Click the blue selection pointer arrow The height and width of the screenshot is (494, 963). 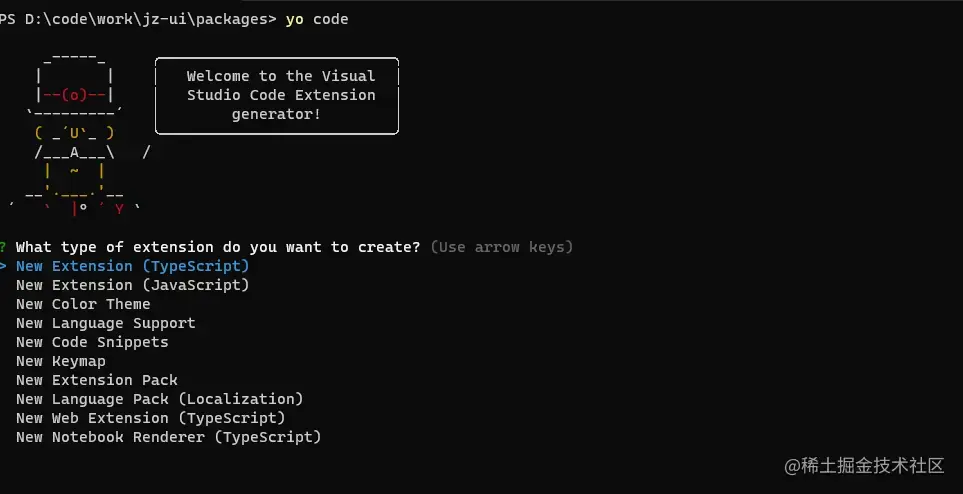coord(4,266)
